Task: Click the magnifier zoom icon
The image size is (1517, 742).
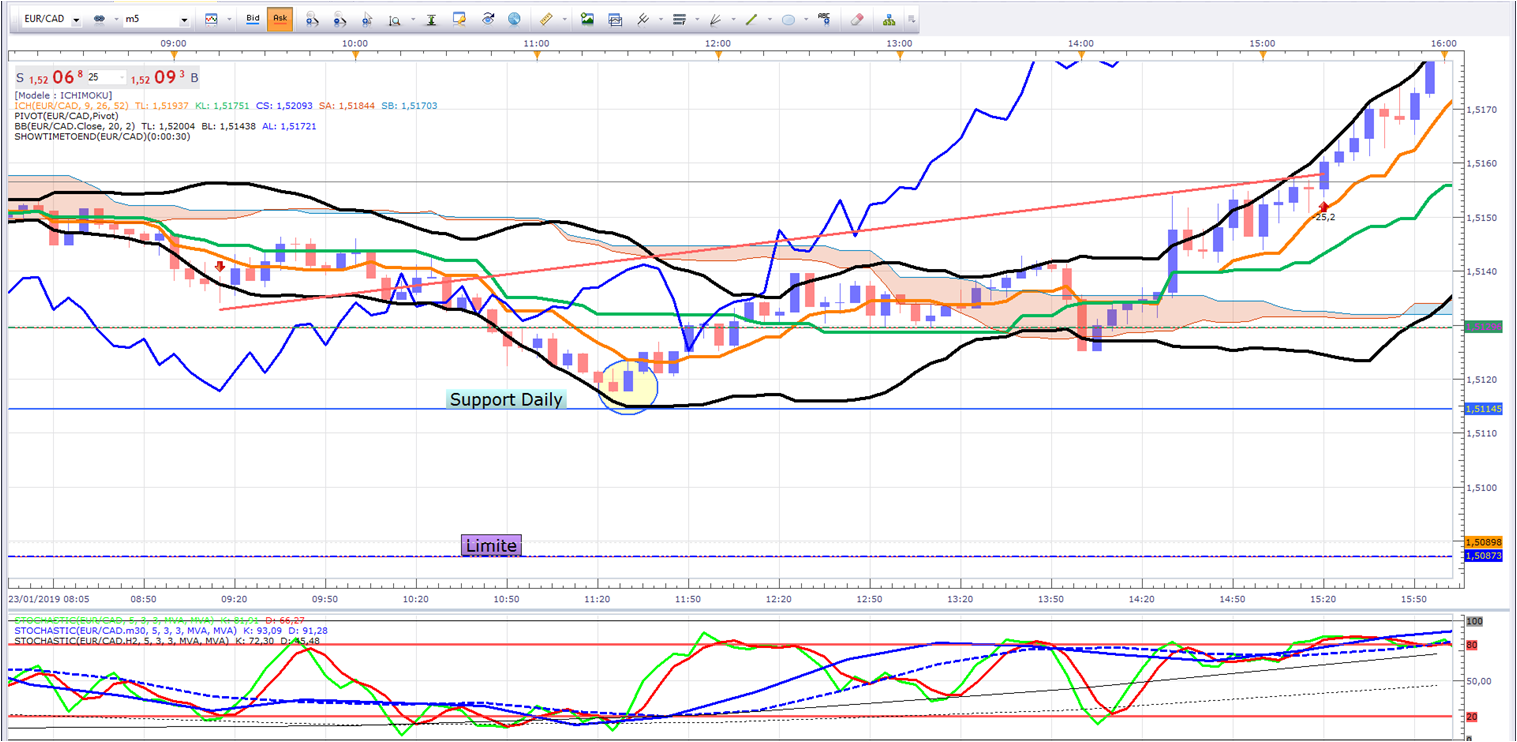Action: [396, 19]
